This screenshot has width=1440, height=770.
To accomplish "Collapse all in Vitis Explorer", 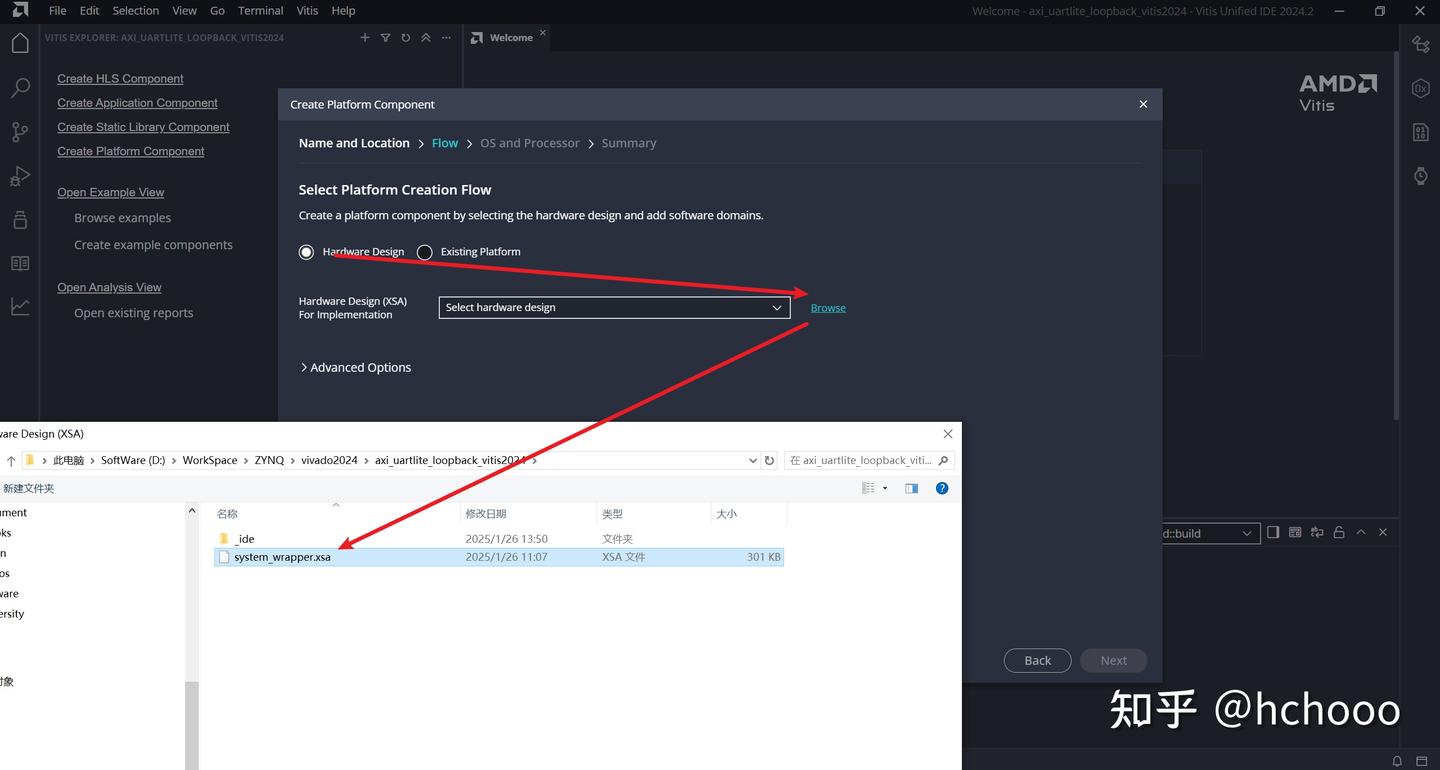I will click(x=425, y=38).
